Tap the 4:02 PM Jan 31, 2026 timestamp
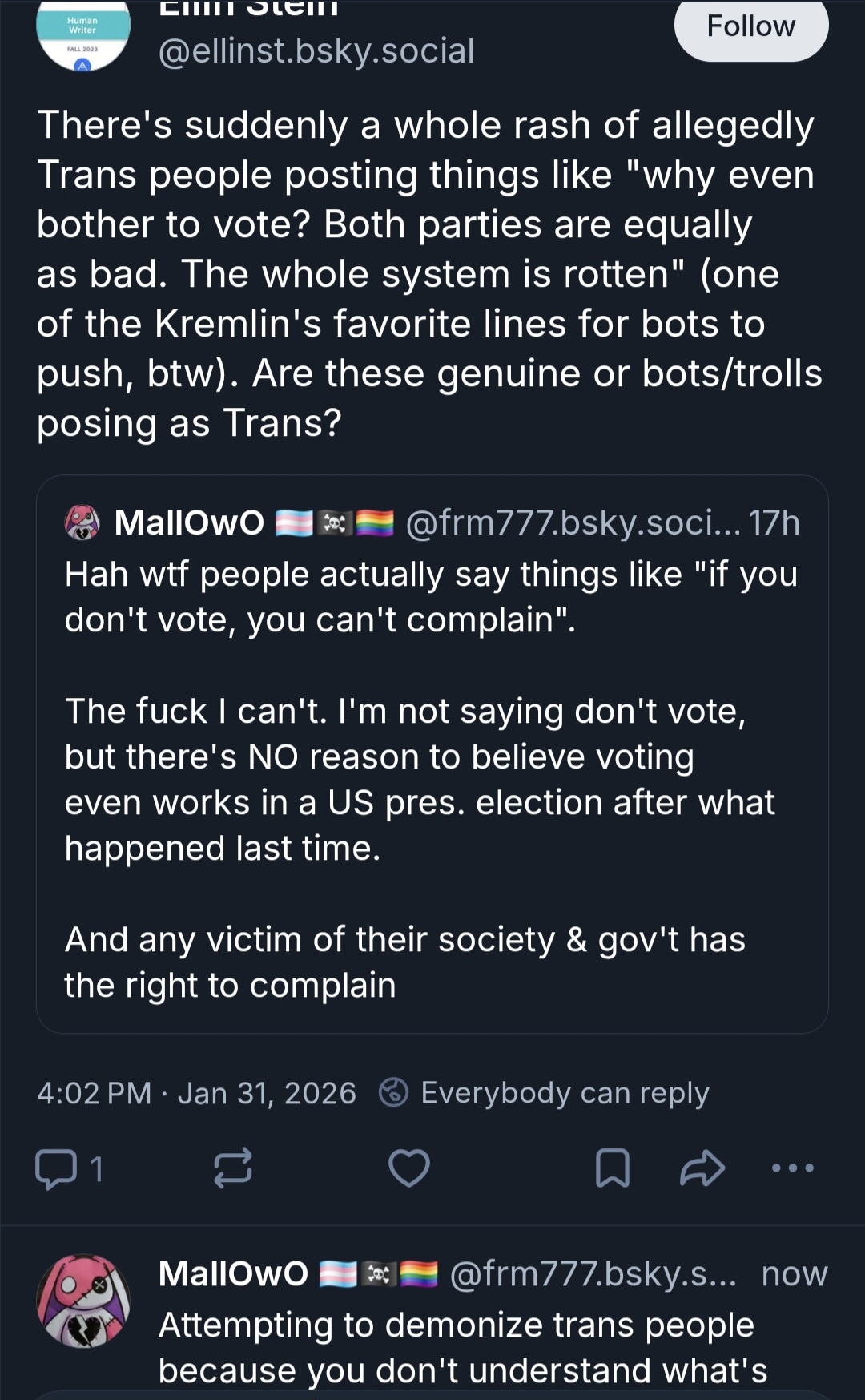865x1400 pixels. pyautogui.click(x=196, y=1093)
